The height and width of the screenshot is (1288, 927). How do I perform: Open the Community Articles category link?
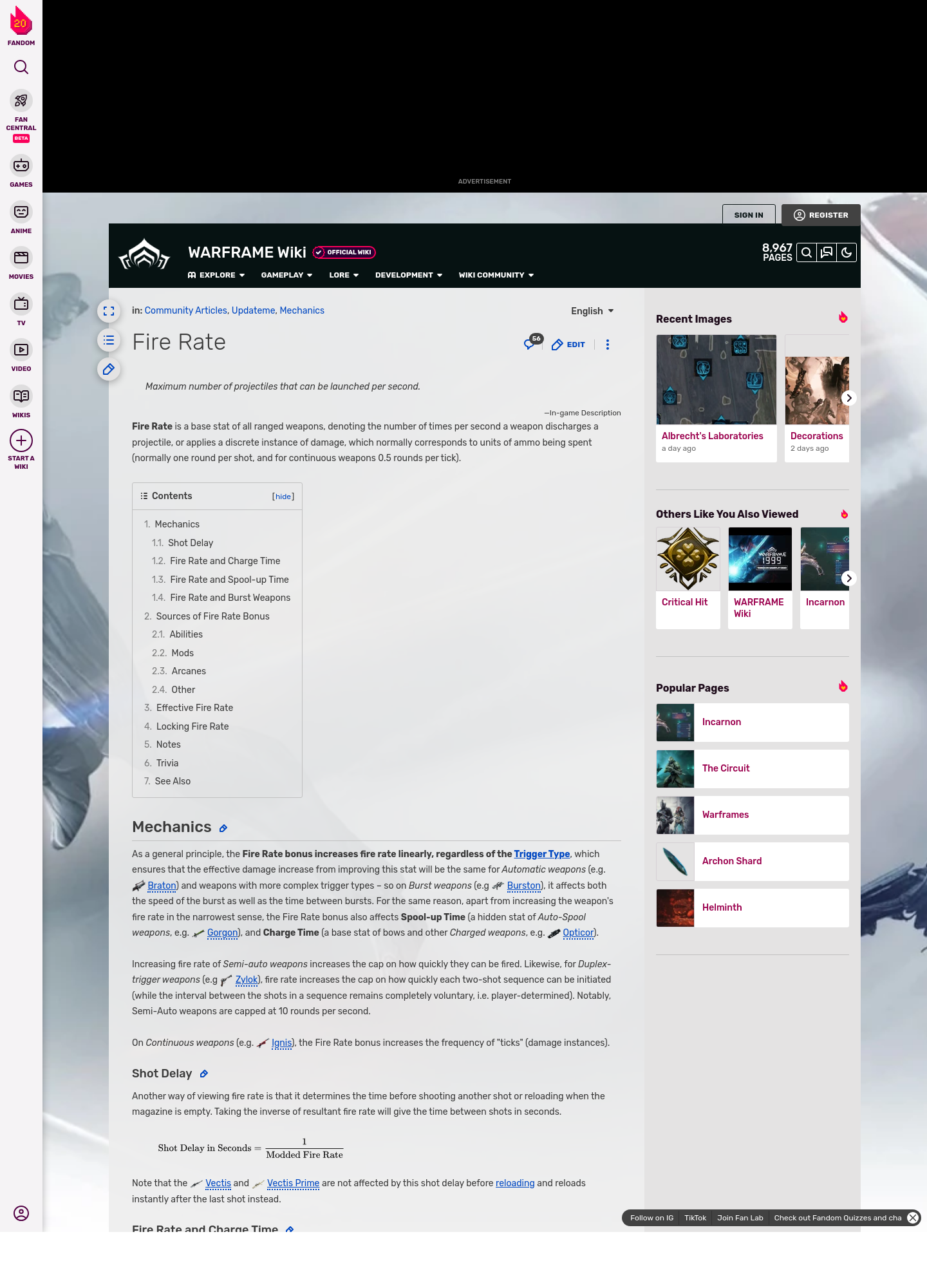click(185, 310)
